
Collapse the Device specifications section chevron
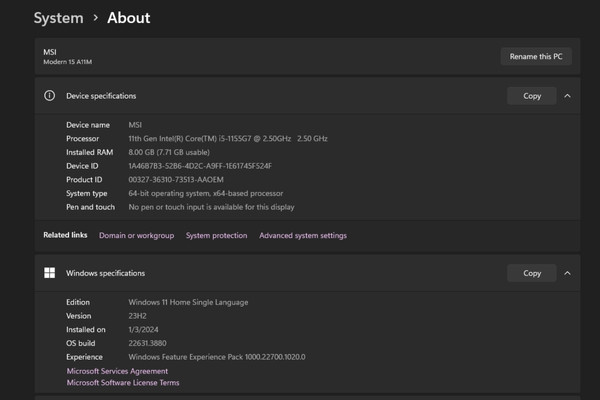(x=567, y=96)
